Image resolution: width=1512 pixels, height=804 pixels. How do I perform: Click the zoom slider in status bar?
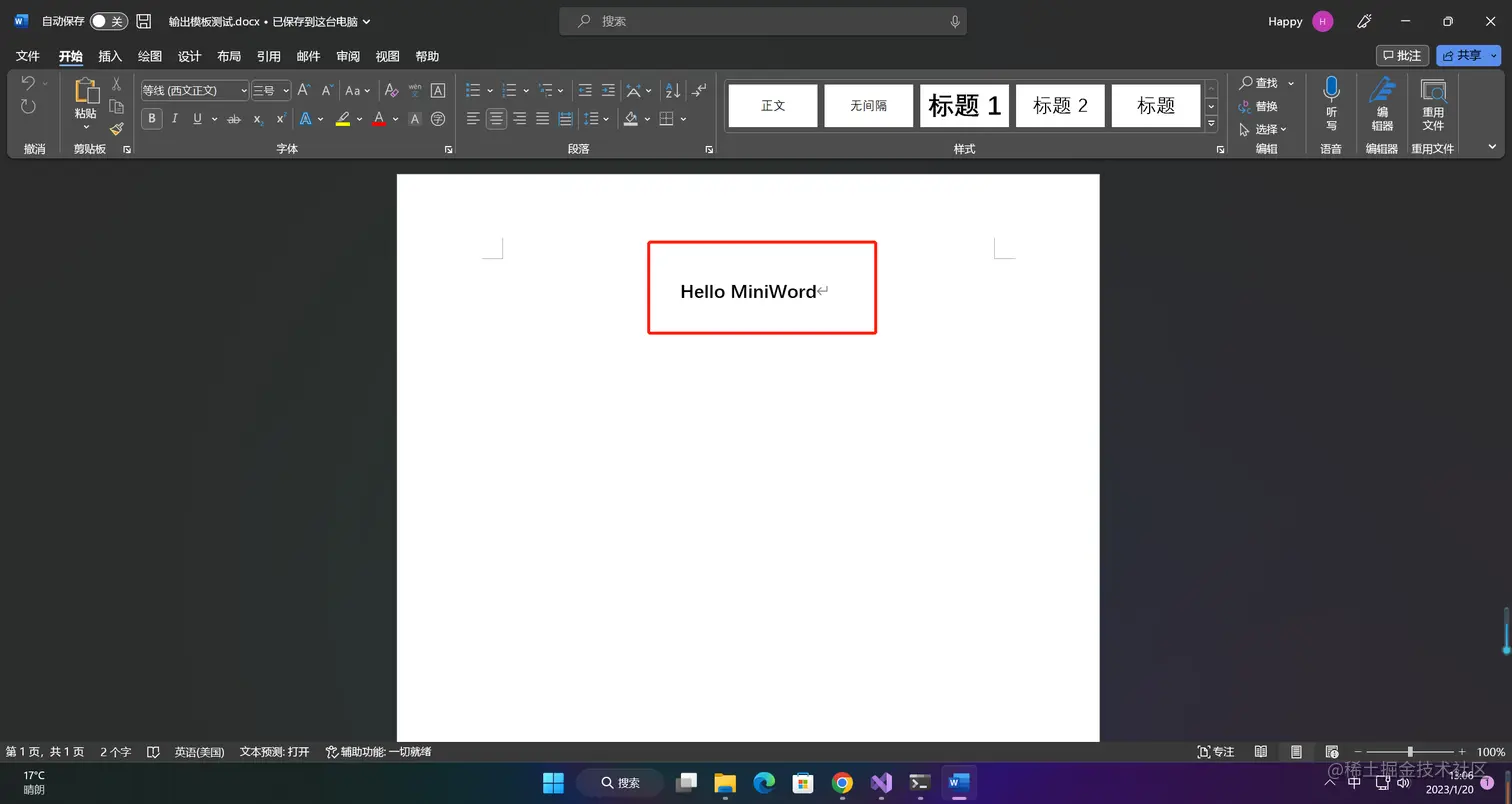[x=1410, y=752]
